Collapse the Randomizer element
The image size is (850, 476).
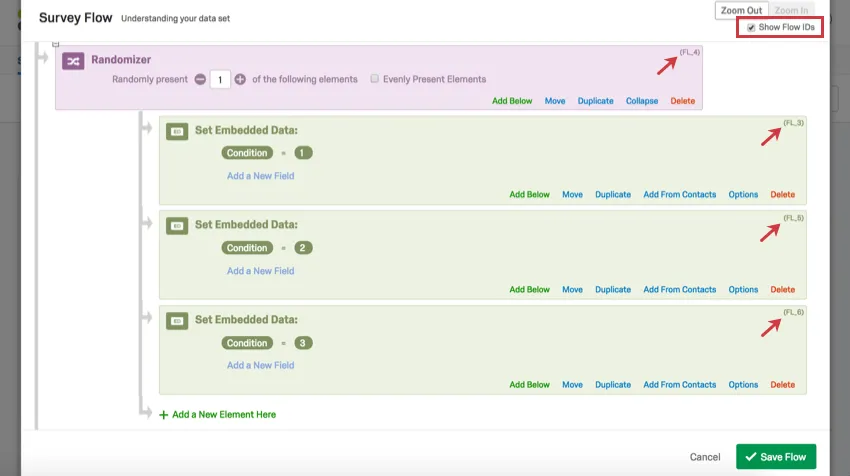click(x=642, y=101)
